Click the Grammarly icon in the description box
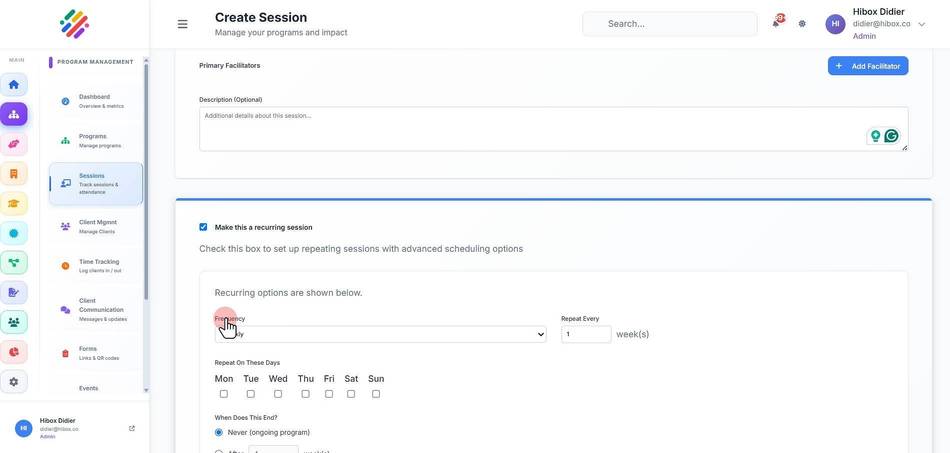 tap(891, 136)
